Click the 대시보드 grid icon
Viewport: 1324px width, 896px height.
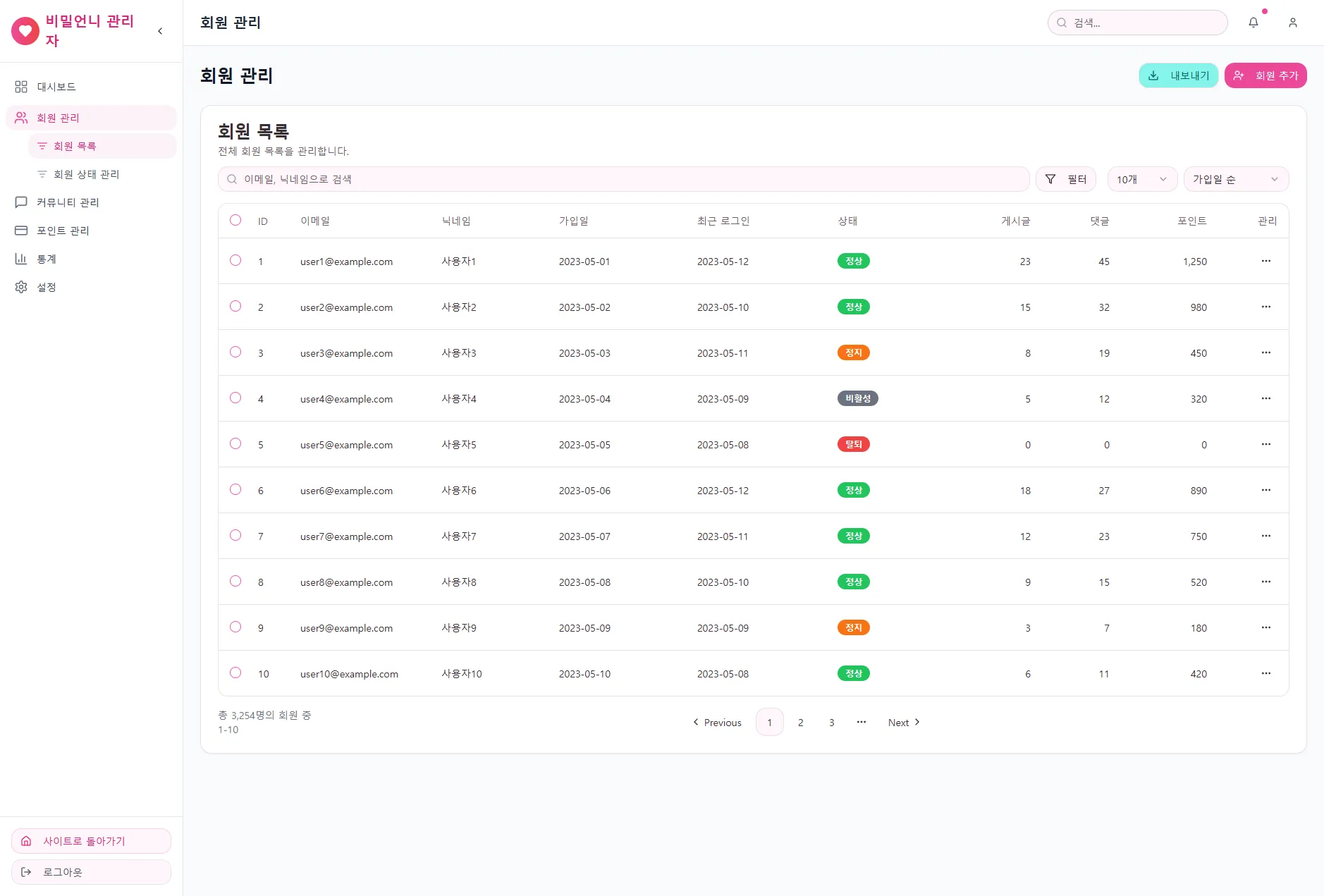(21, 87)
